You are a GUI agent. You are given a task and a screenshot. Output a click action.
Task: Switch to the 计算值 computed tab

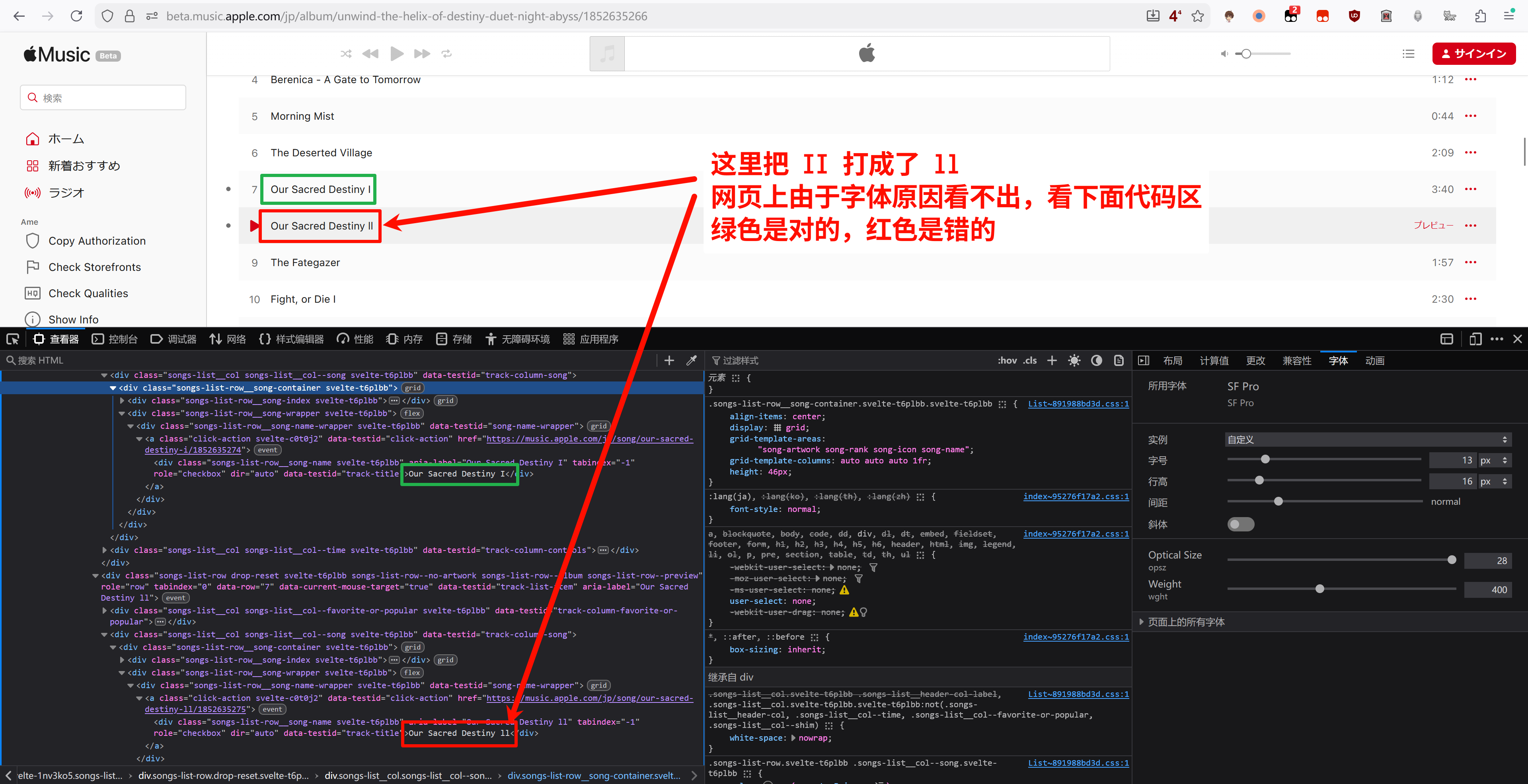(x=1214, y=360)
